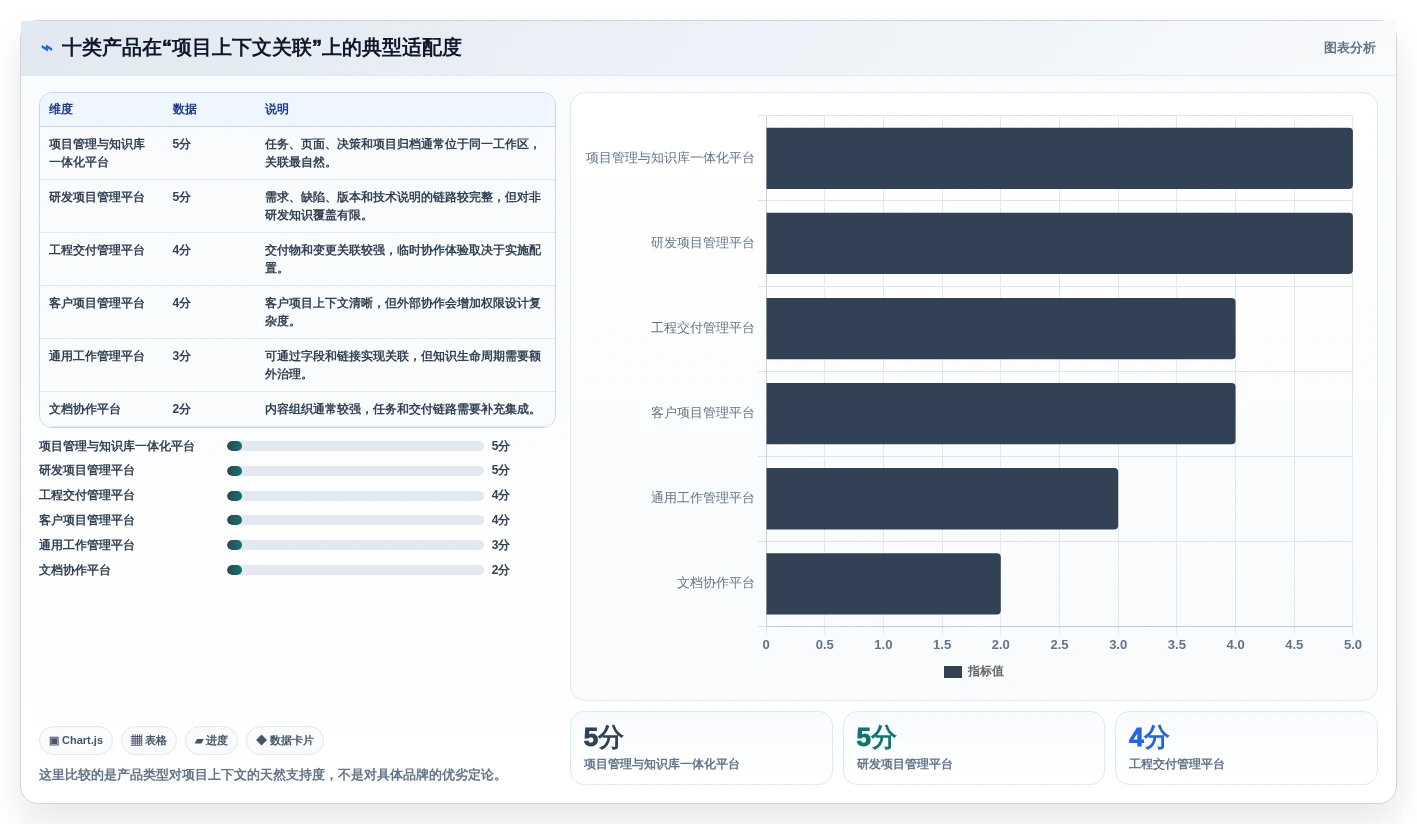The image size is (1417, 824).
Task: Click progress bar for 文档协作平台
Action: tap(355, 570)
